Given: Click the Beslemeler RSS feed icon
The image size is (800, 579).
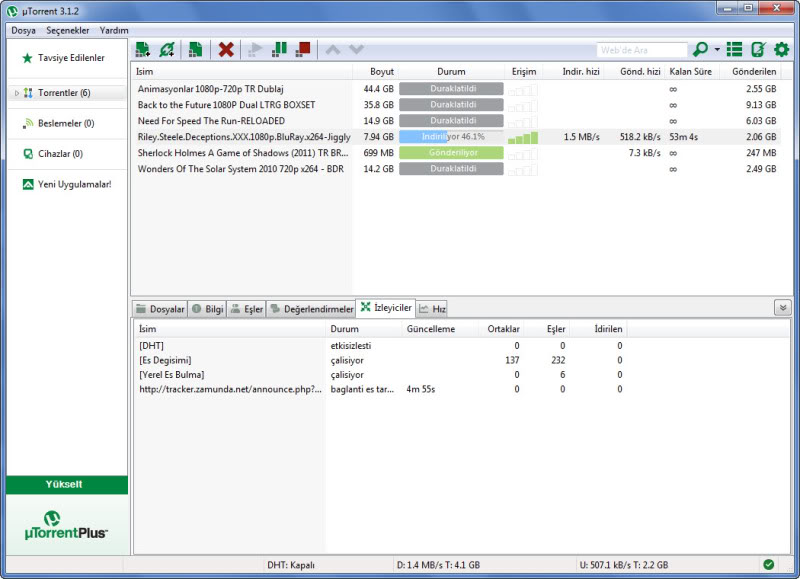Looking at the screenshot, I should pyautogui.click(x=28, y=123).
